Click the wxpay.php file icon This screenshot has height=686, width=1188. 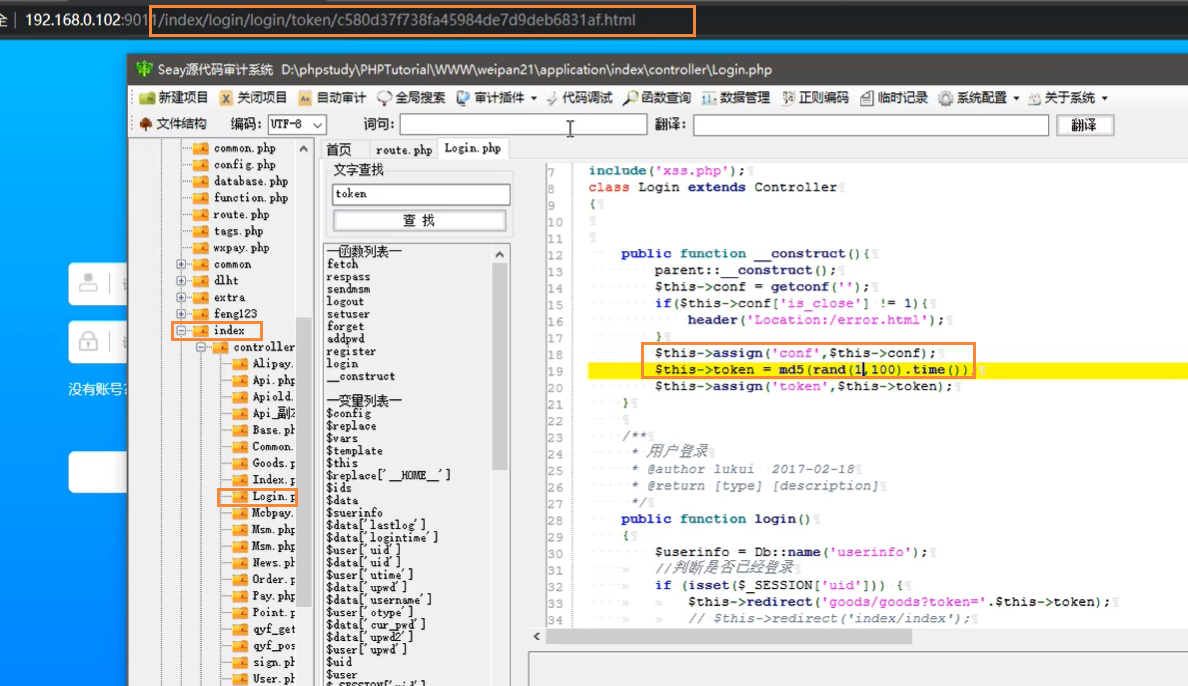(x=201, y=248)
